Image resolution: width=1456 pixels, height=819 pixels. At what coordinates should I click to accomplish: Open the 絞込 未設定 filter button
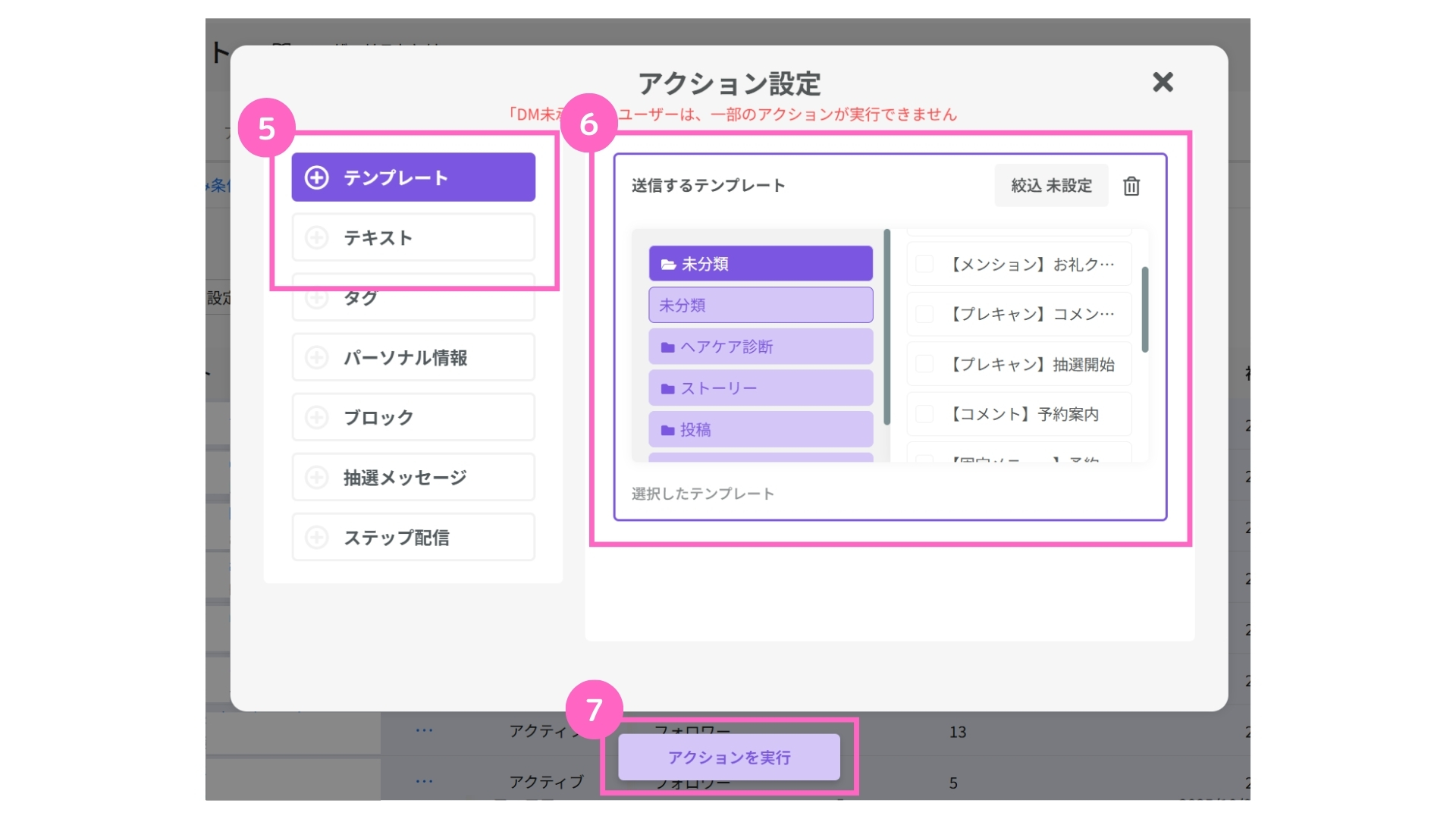coord(1051,186)
